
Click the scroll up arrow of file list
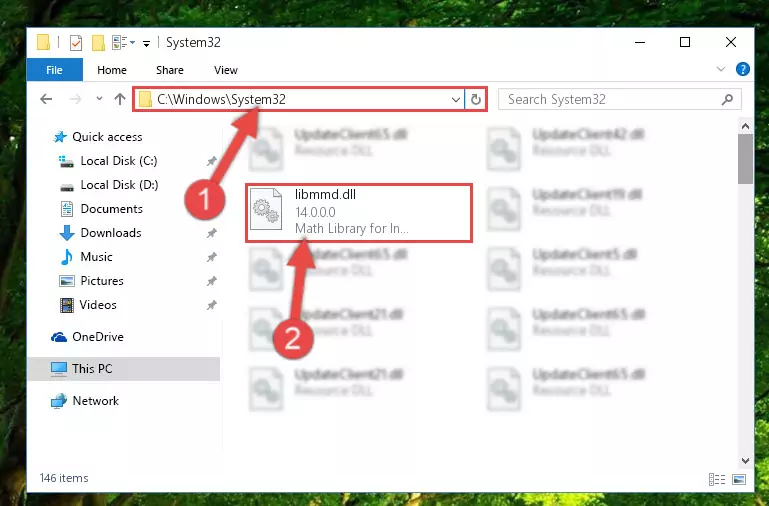point(745,126)
